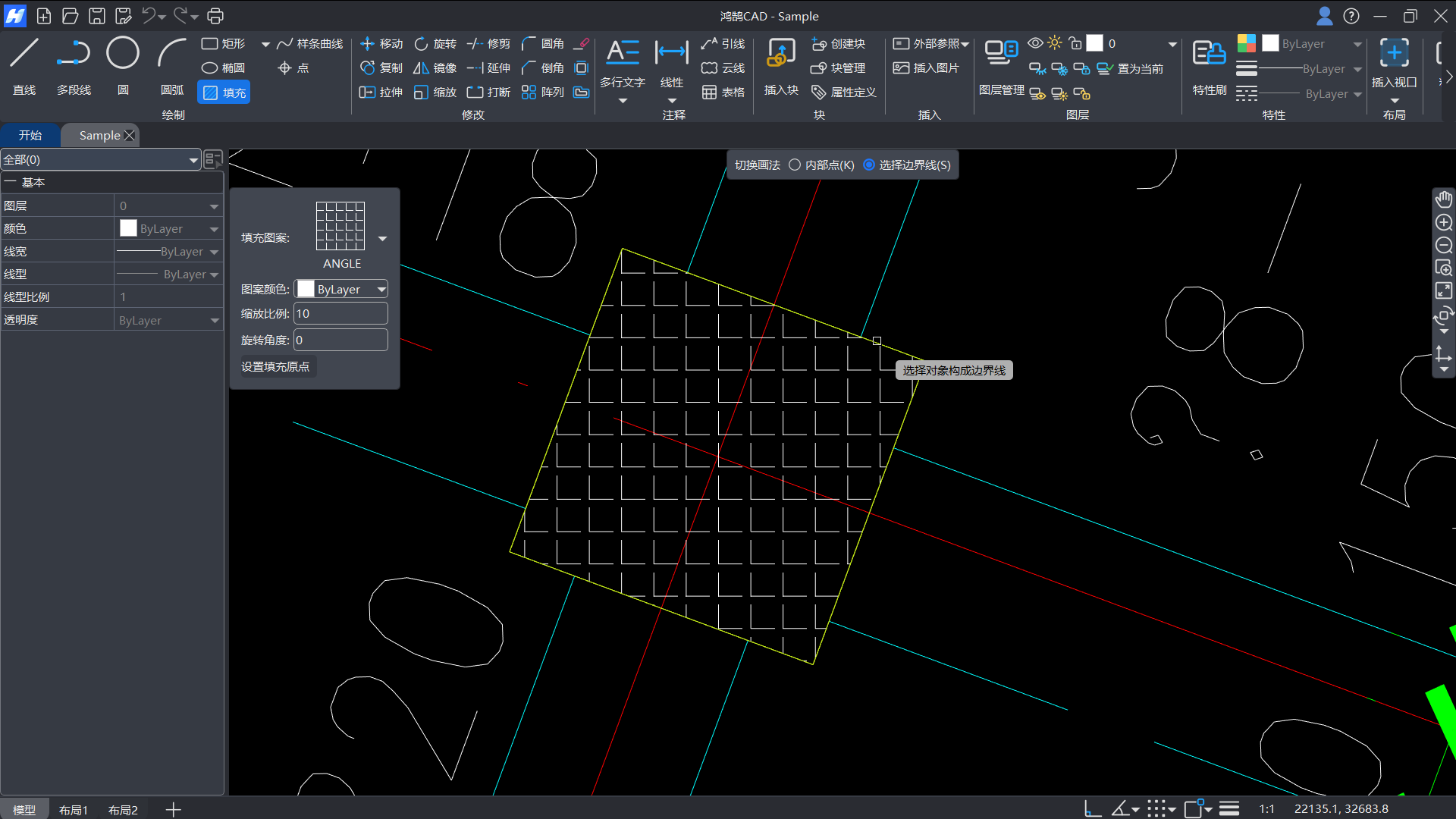
Task: Click the Arc (圆弧) tool icon
Action: click(x=171, y=55)
